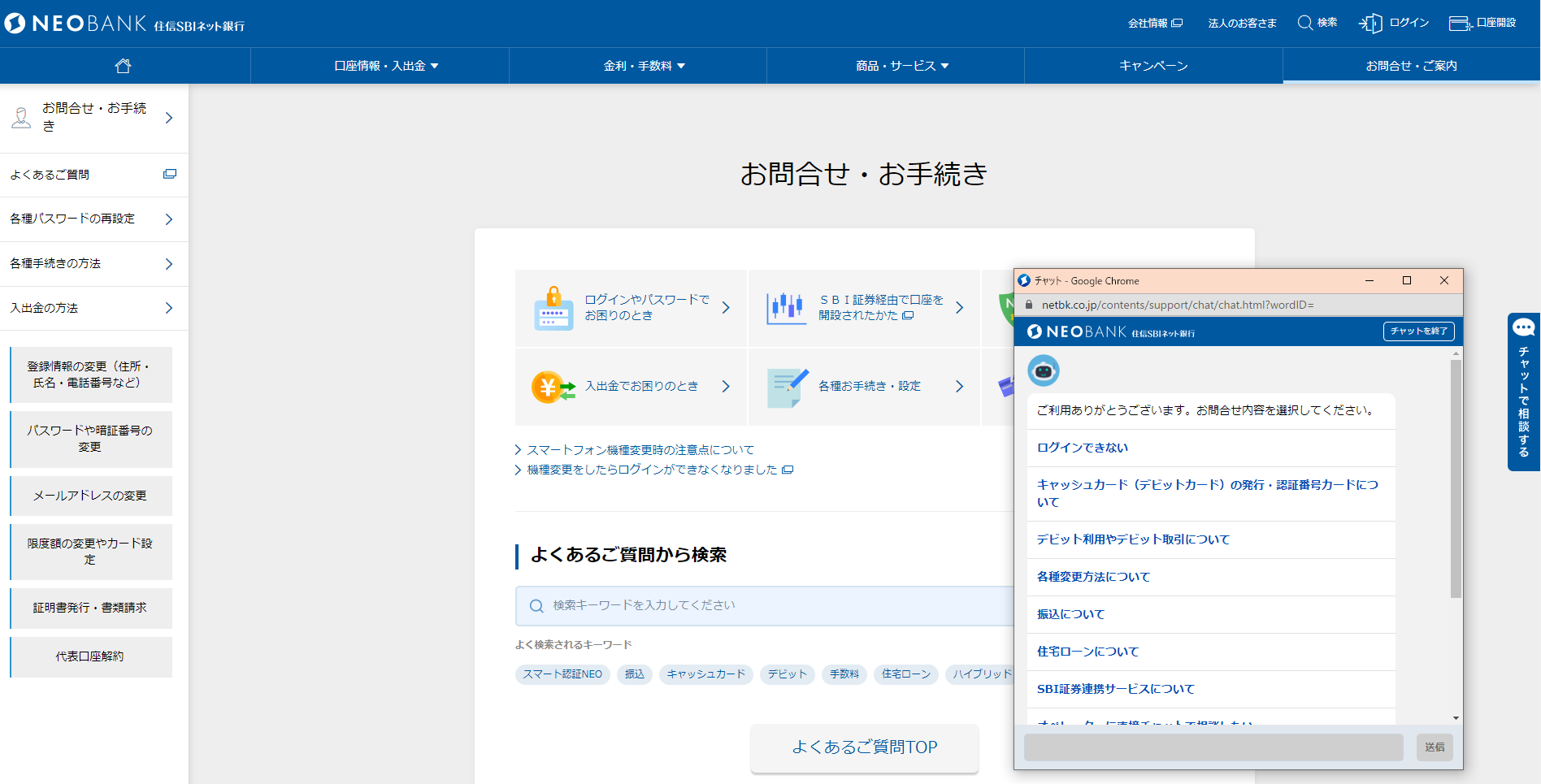Click チャットを終了 button in chat window

(1419, 331)
